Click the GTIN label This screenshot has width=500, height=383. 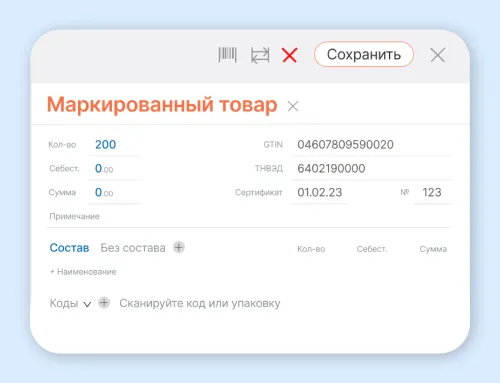(x=273, y=145)
